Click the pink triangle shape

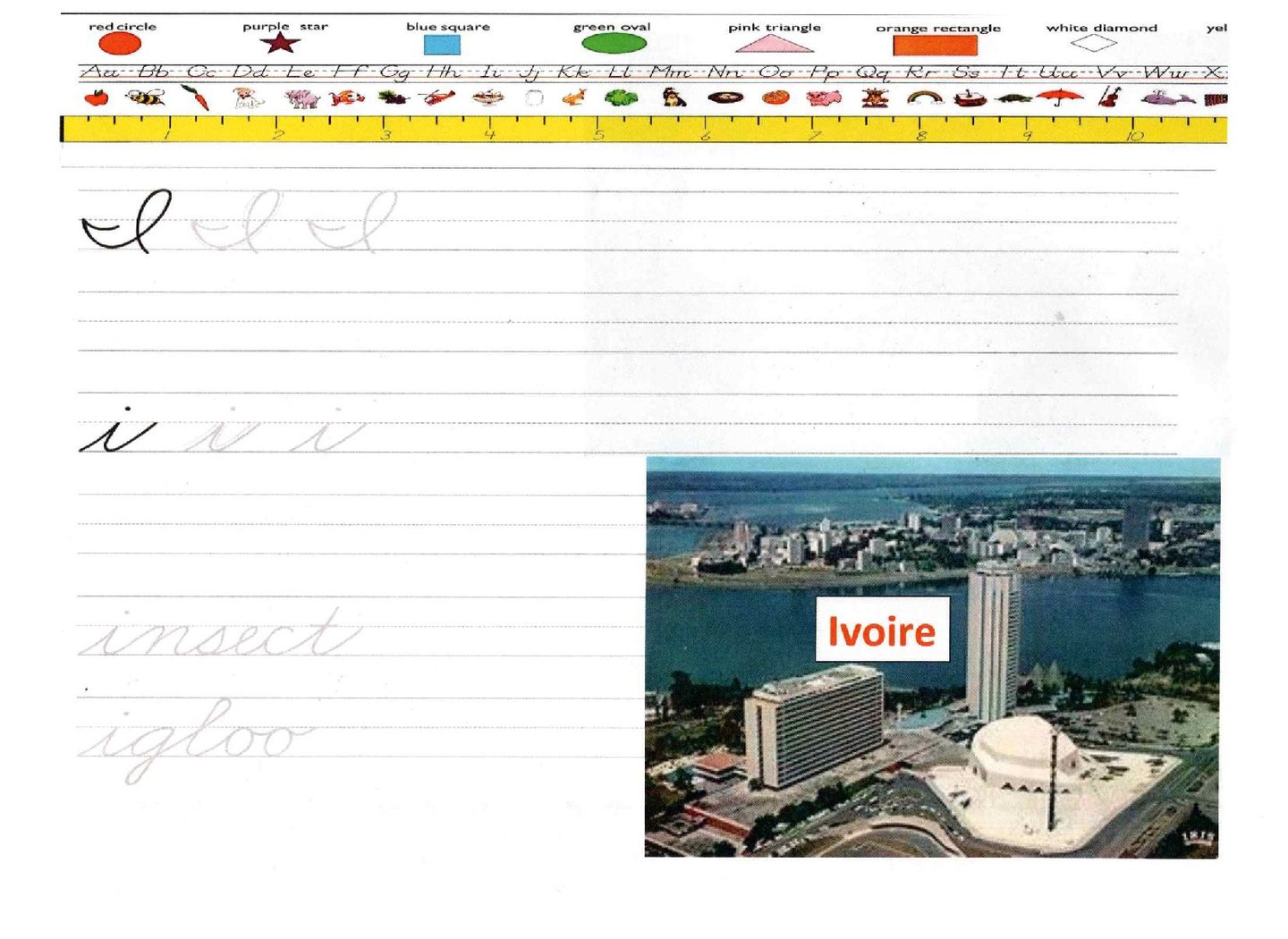775,44
